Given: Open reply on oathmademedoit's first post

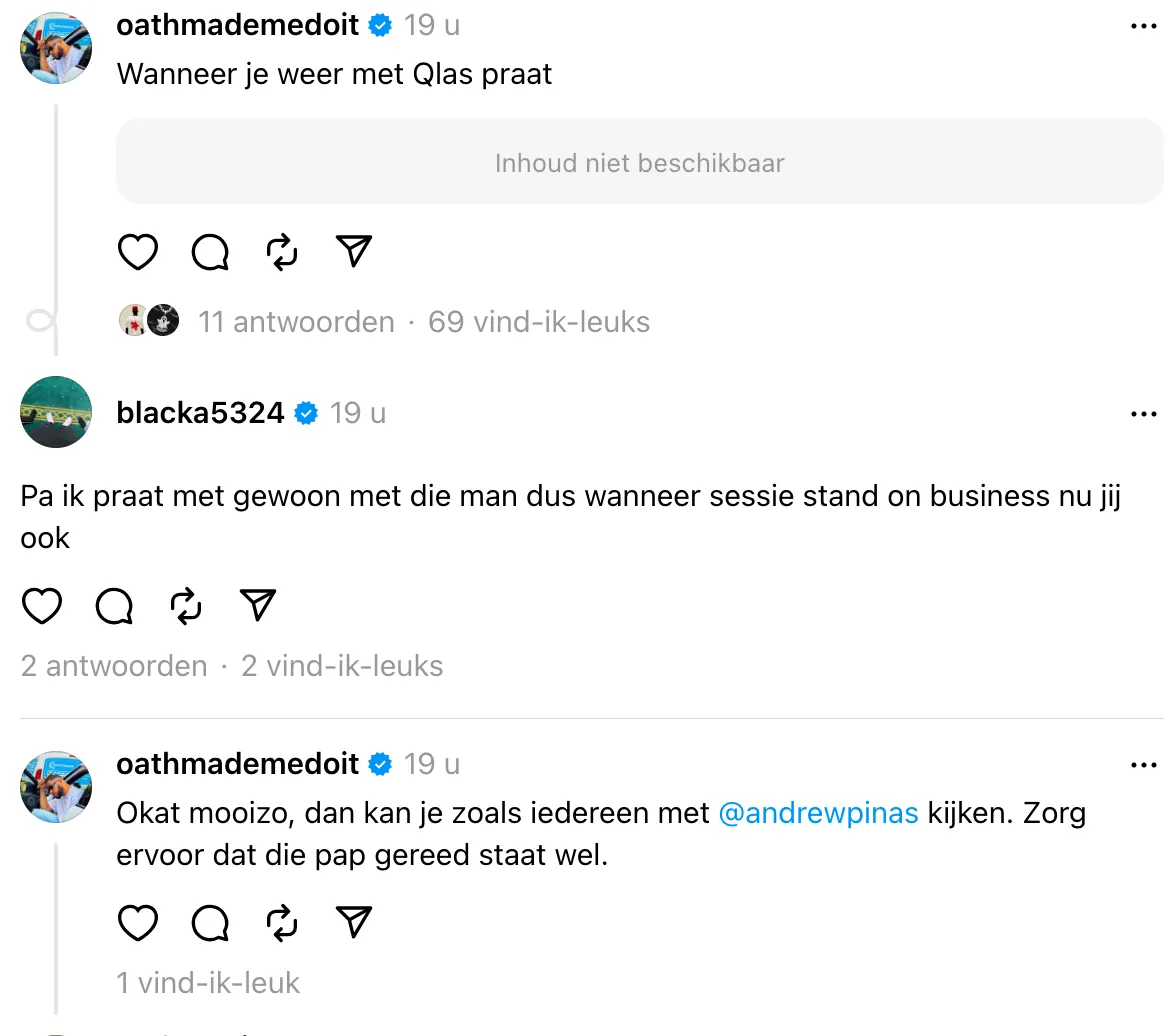Looking at the screenshot, I should (x=210, y=252).
